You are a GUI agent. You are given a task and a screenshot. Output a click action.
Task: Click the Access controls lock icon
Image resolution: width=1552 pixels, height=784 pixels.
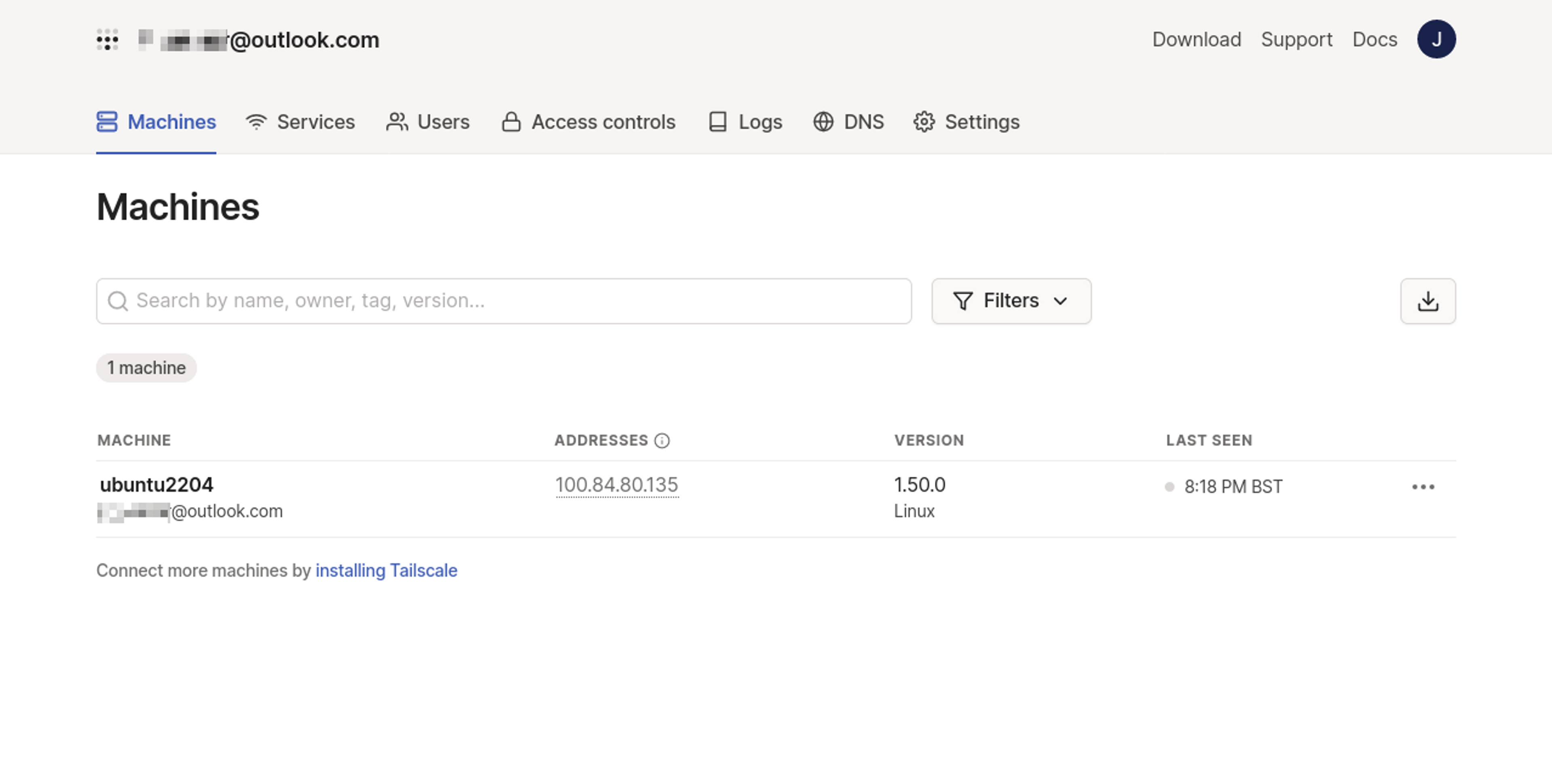coord(511,122)
